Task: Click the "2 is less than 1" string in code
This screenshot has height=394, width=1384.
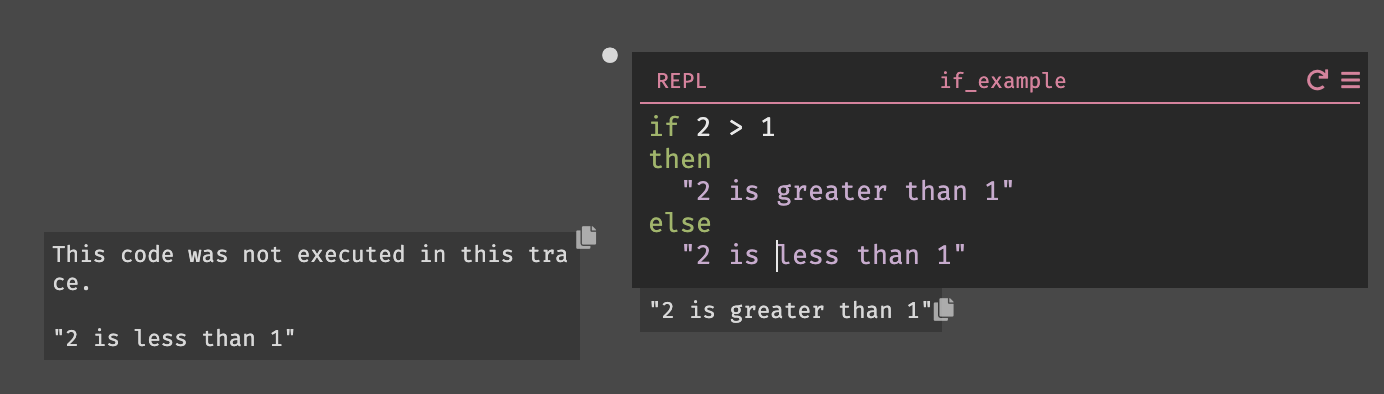Action: point(824,255)
